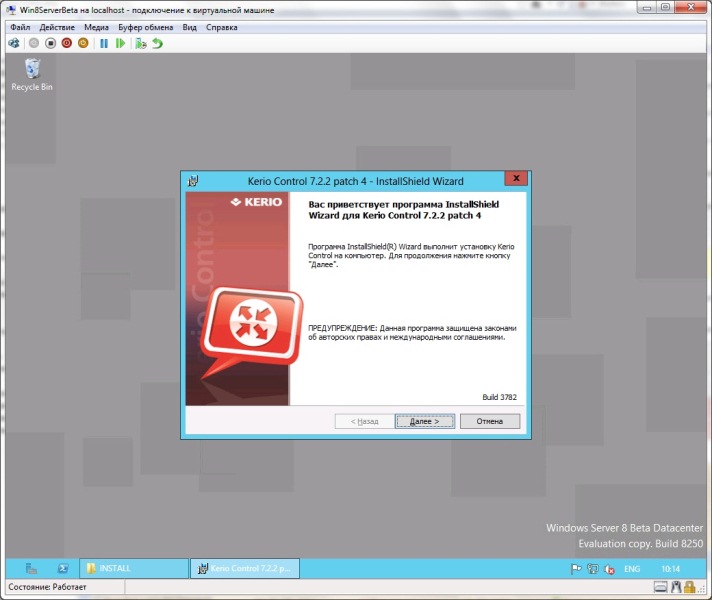Image resolution: width=712 pixels, height=600 pixels.
Task: Click the Ctrl+Alt+Del toolbar icon
Action: pos(14,43)
